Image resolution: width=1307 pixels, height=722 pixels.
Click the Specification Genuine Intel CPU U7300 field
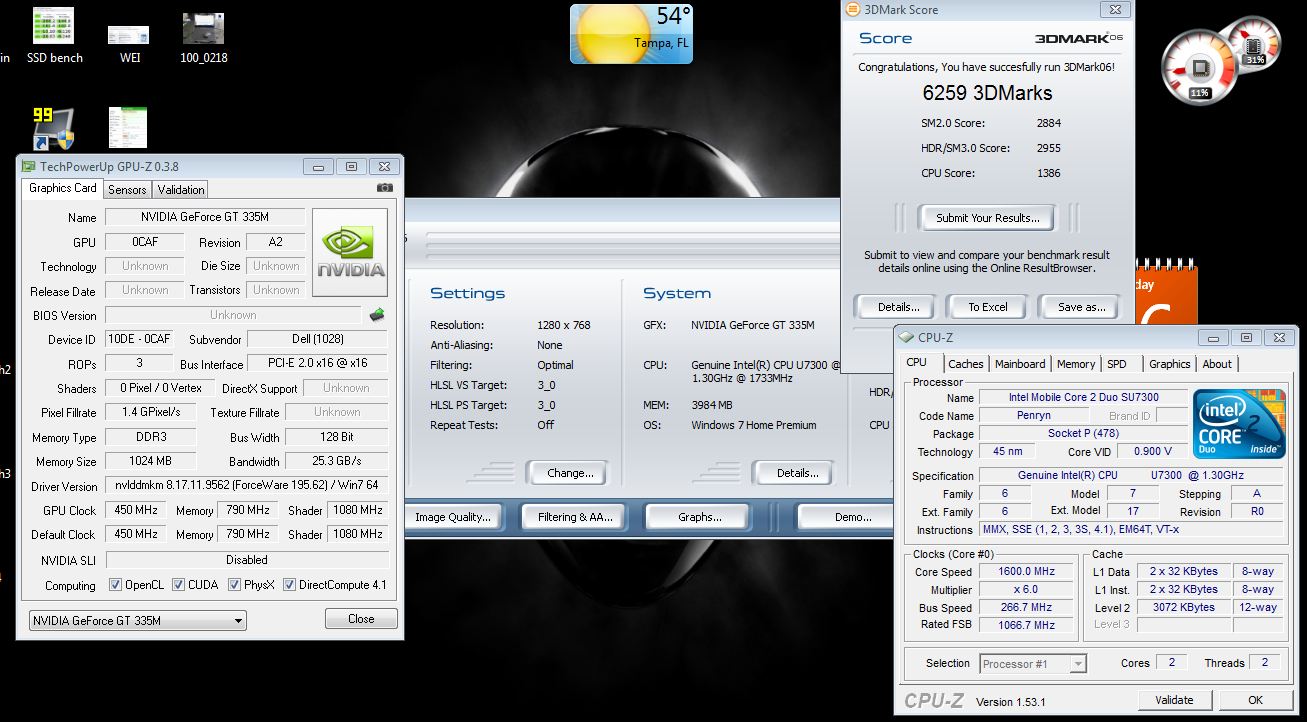click(x=1131, y=475)
